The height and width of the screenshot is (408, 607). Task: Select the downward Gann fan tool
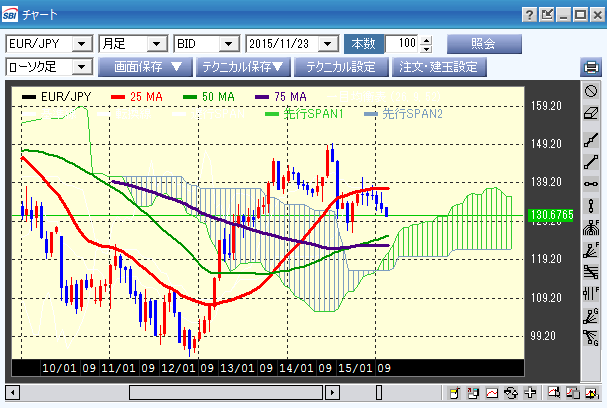(591, 338)
